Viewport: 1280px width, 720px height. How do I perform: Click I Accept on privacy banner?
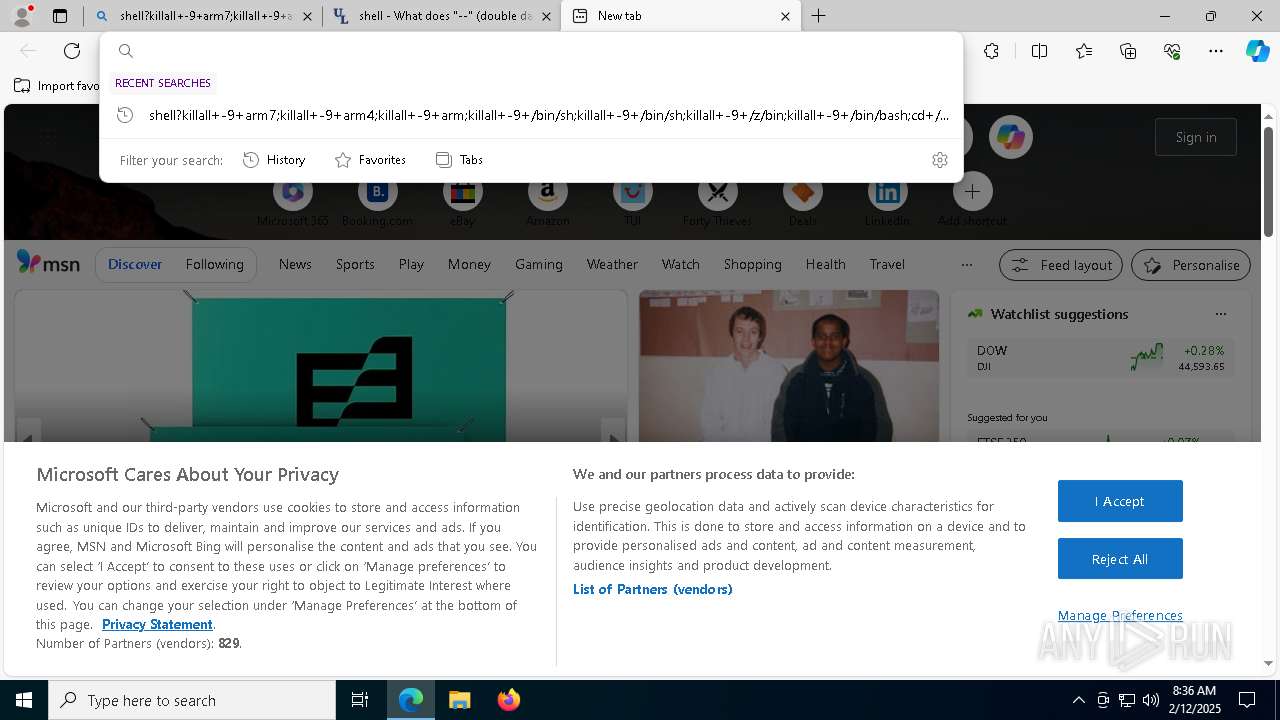click(1120, 501)
